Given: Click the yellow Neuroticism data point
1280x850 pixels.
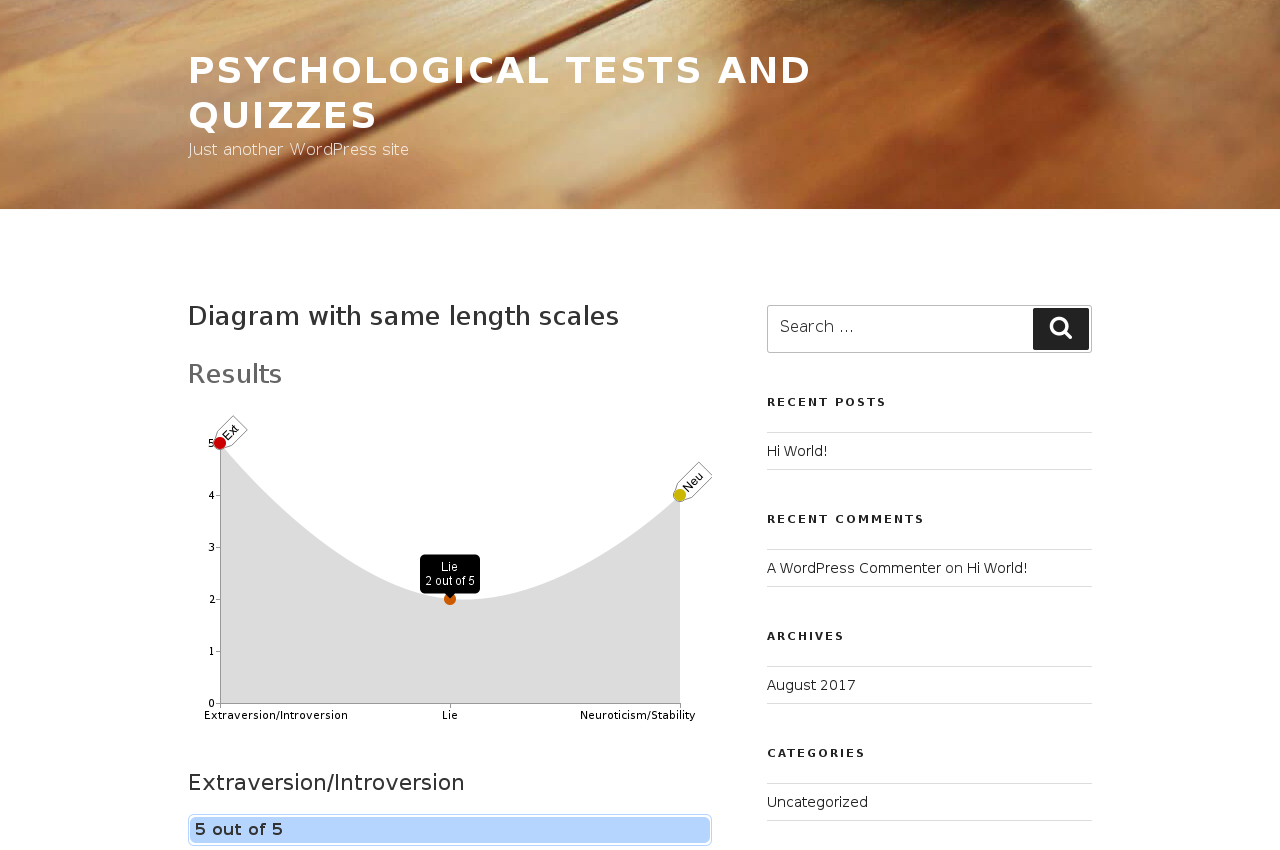Looking at the screenshot, I should coord(680,495).
